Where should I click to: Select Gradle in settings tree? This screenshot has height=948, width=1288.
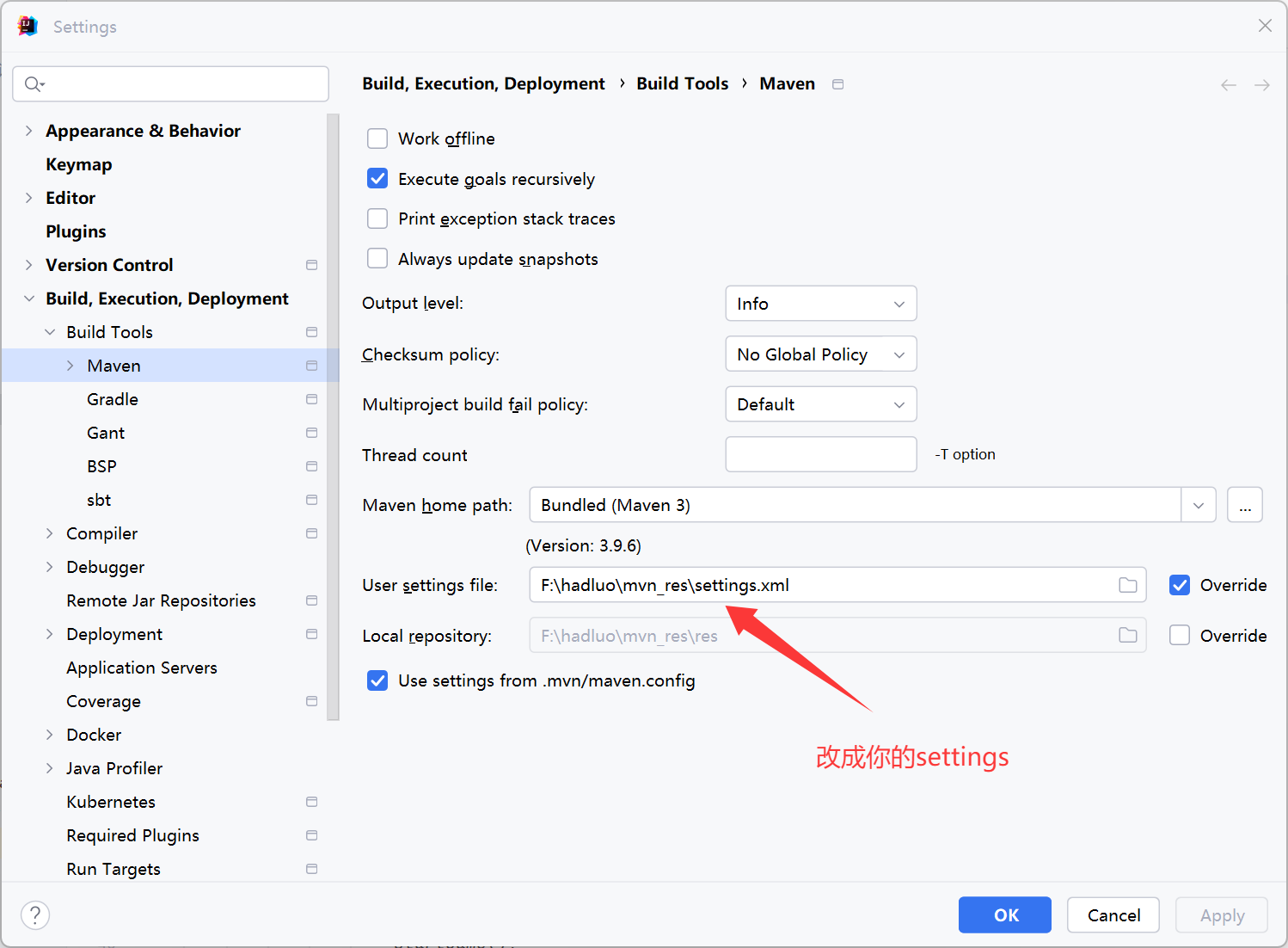tap(113, 399)
